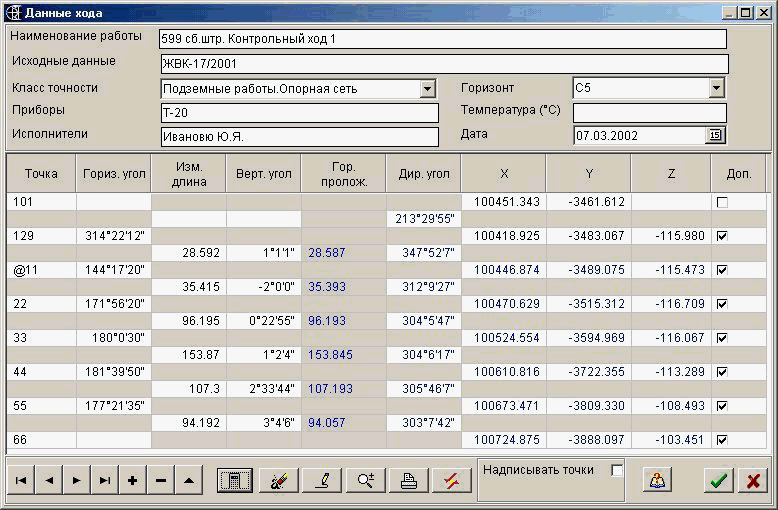Image resolution: width=778 pixels, height=510 pixels.
Task: Select point cell @11
Action: 41,270
